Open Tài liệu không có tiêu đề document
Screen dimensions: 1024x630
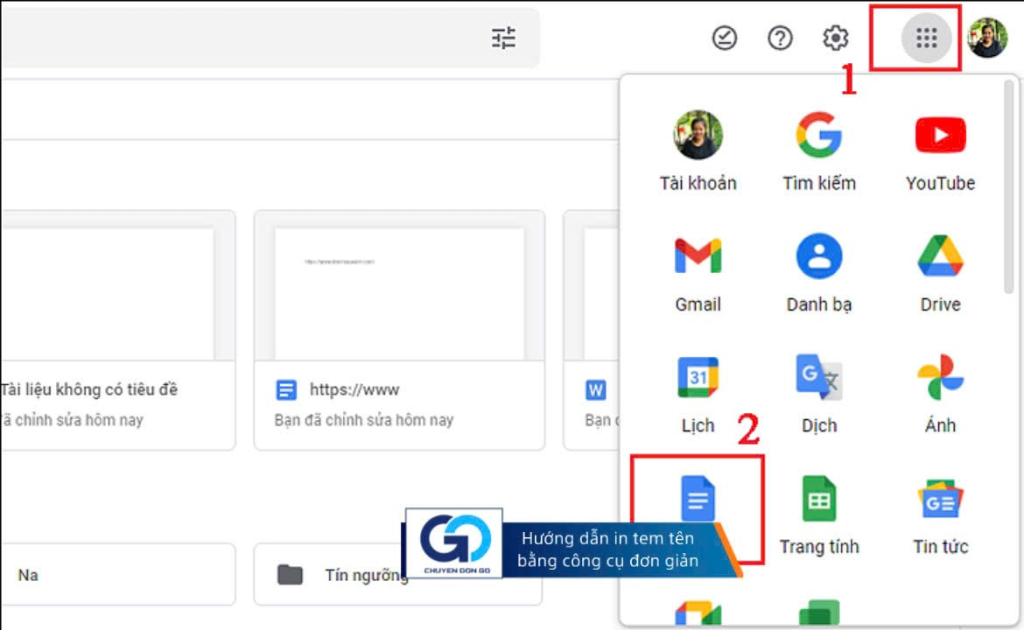coord(118,330)
